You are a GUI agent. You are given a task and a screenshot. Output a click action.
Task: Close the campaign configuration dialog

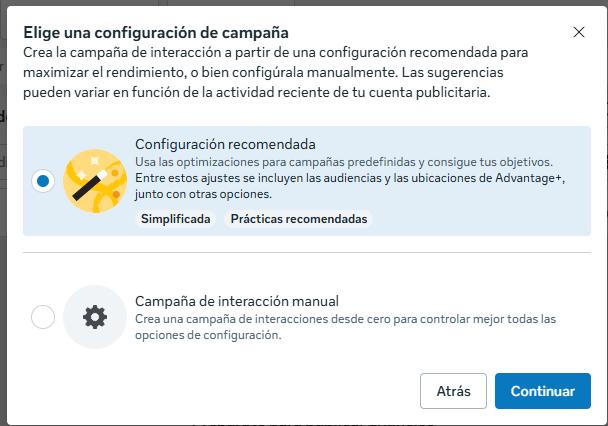(x=579, y=32)
